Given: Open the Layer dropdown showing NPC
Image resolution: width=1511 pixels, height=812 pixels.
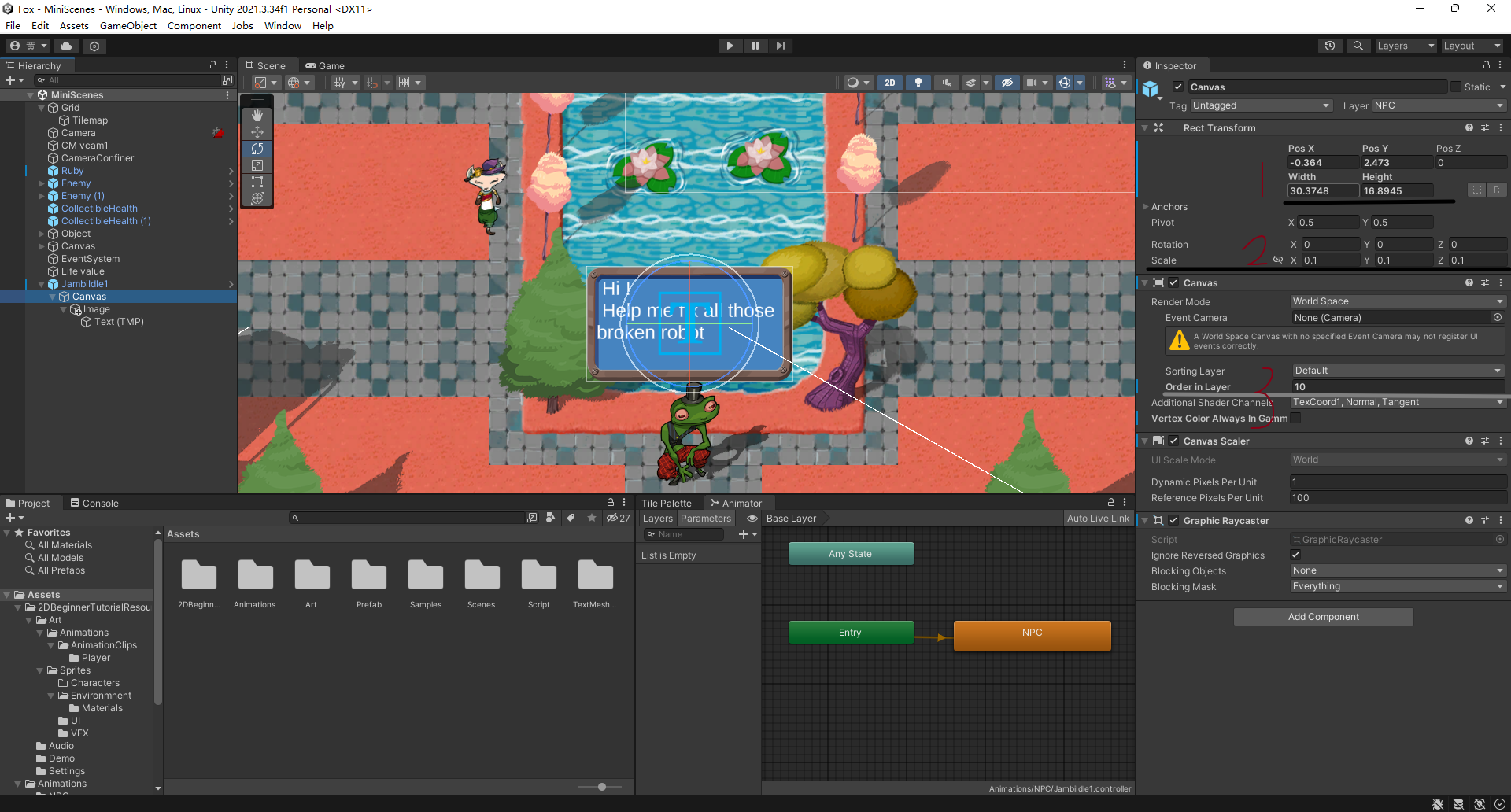Looking at the screenshot, I should tap(1439, 105).
